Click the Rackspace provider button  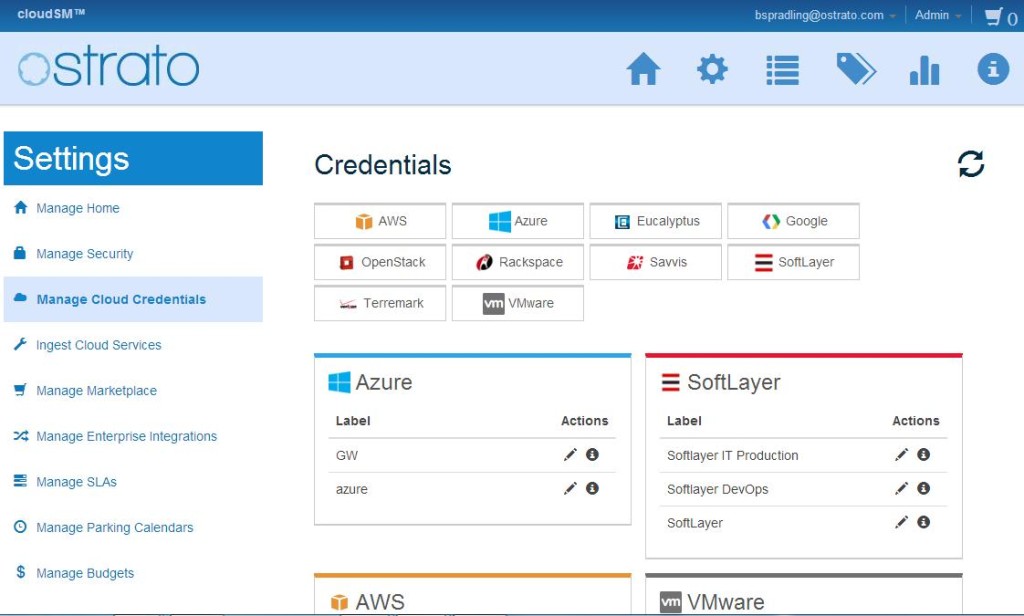click(518, 262)
